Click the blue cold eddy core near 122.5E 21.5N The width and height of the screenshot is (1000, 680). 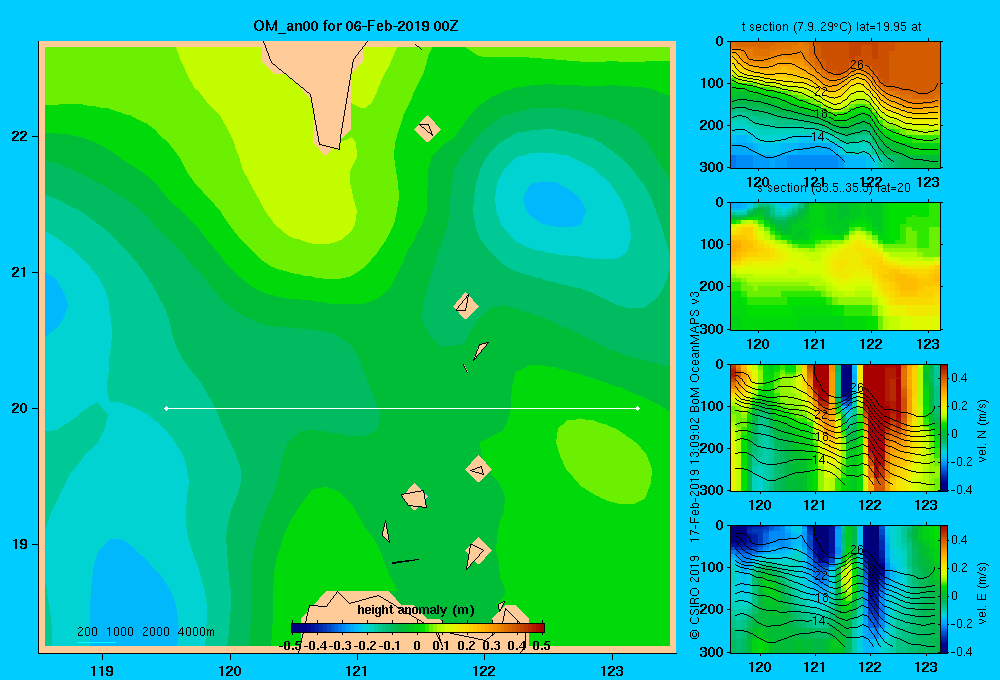[x=554, y=204]
